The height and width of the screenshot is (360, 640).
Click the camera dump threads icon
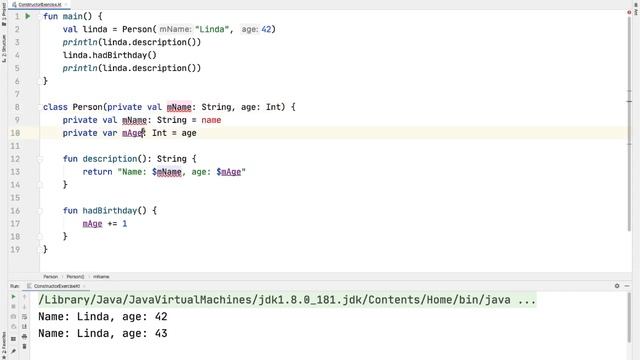[x=13, y=316]
